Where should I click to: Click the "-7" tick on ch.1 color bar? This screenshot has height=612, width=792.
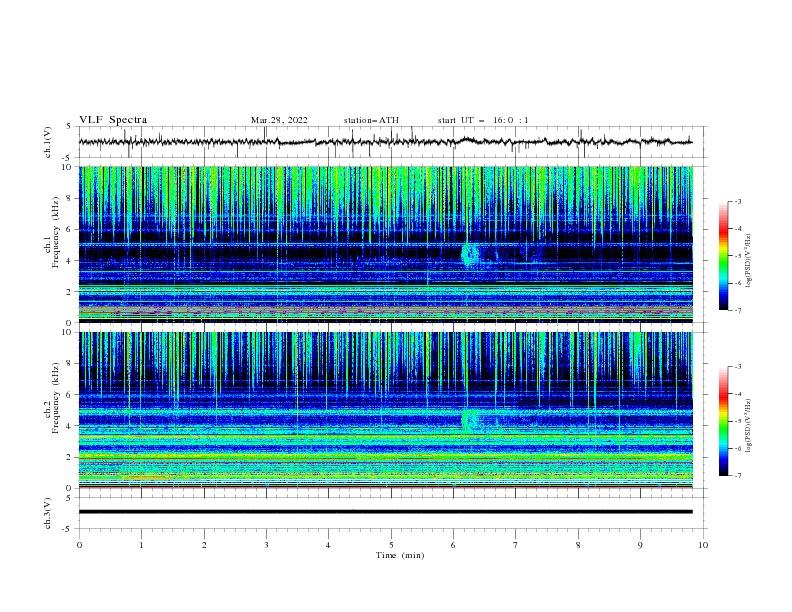pos(737,310)
